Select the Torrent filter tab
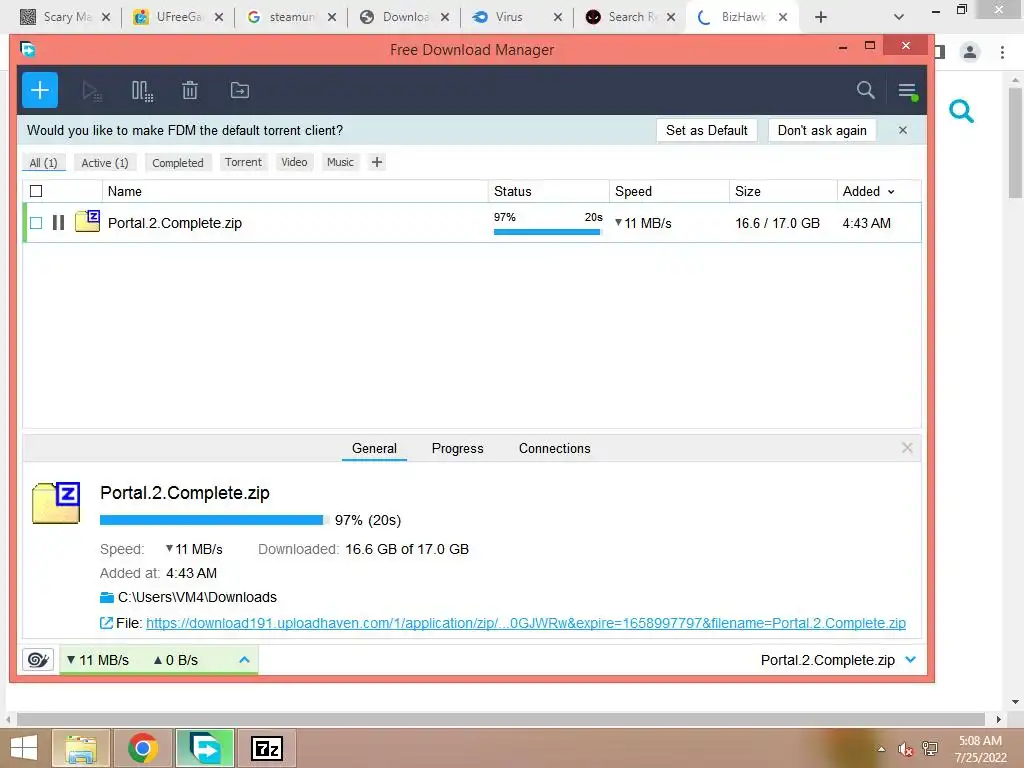This screenshot has height=768, width=1024. click(244, 162)
